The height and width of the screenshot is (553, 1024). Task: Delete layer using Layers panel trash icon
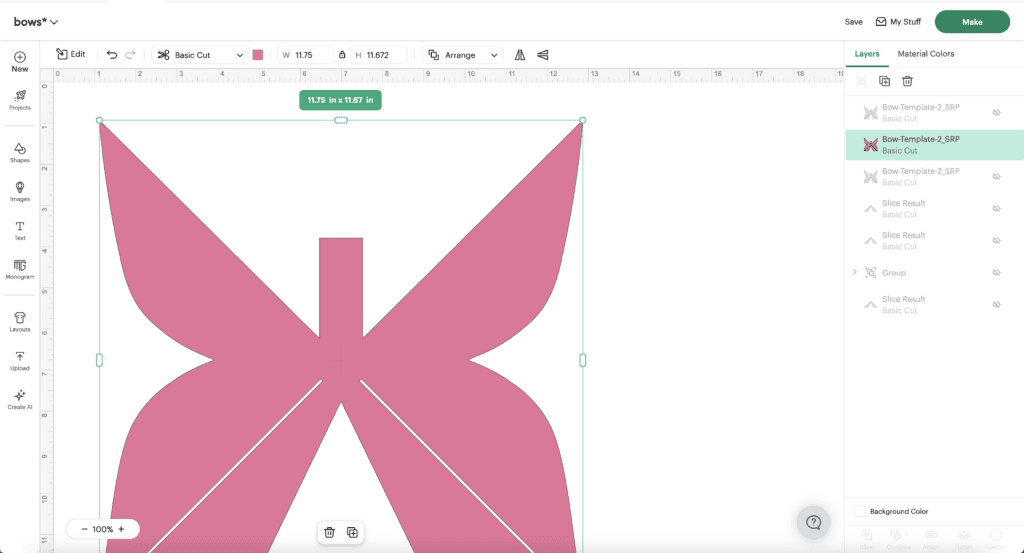(x=908, y=81)
